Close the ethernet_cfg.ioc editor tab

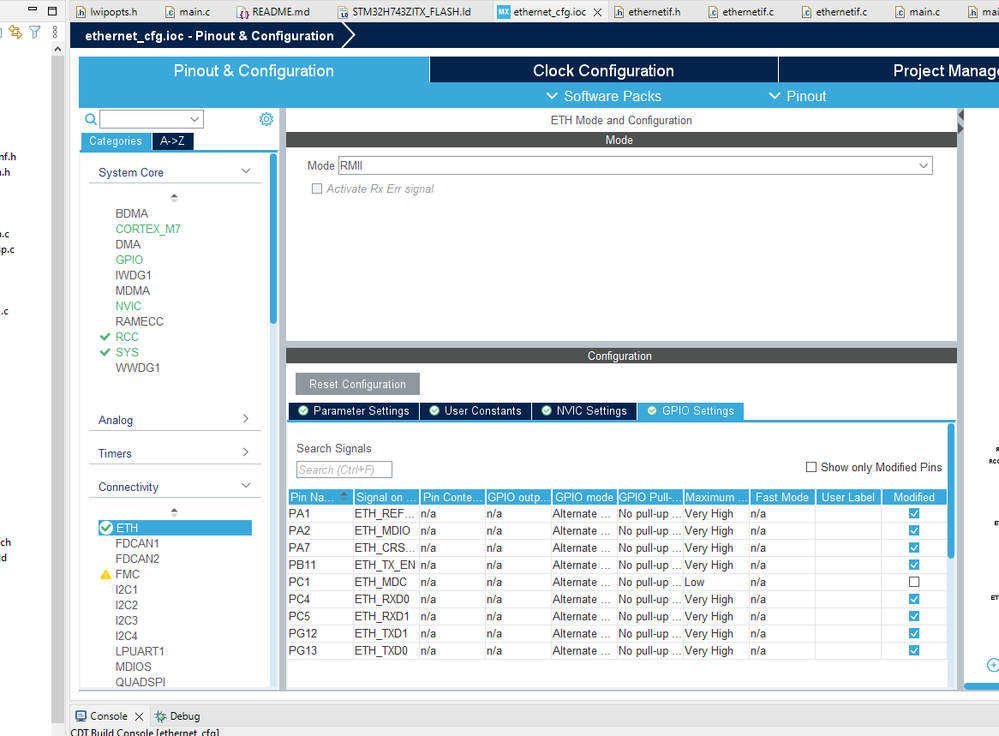[598, 12]
